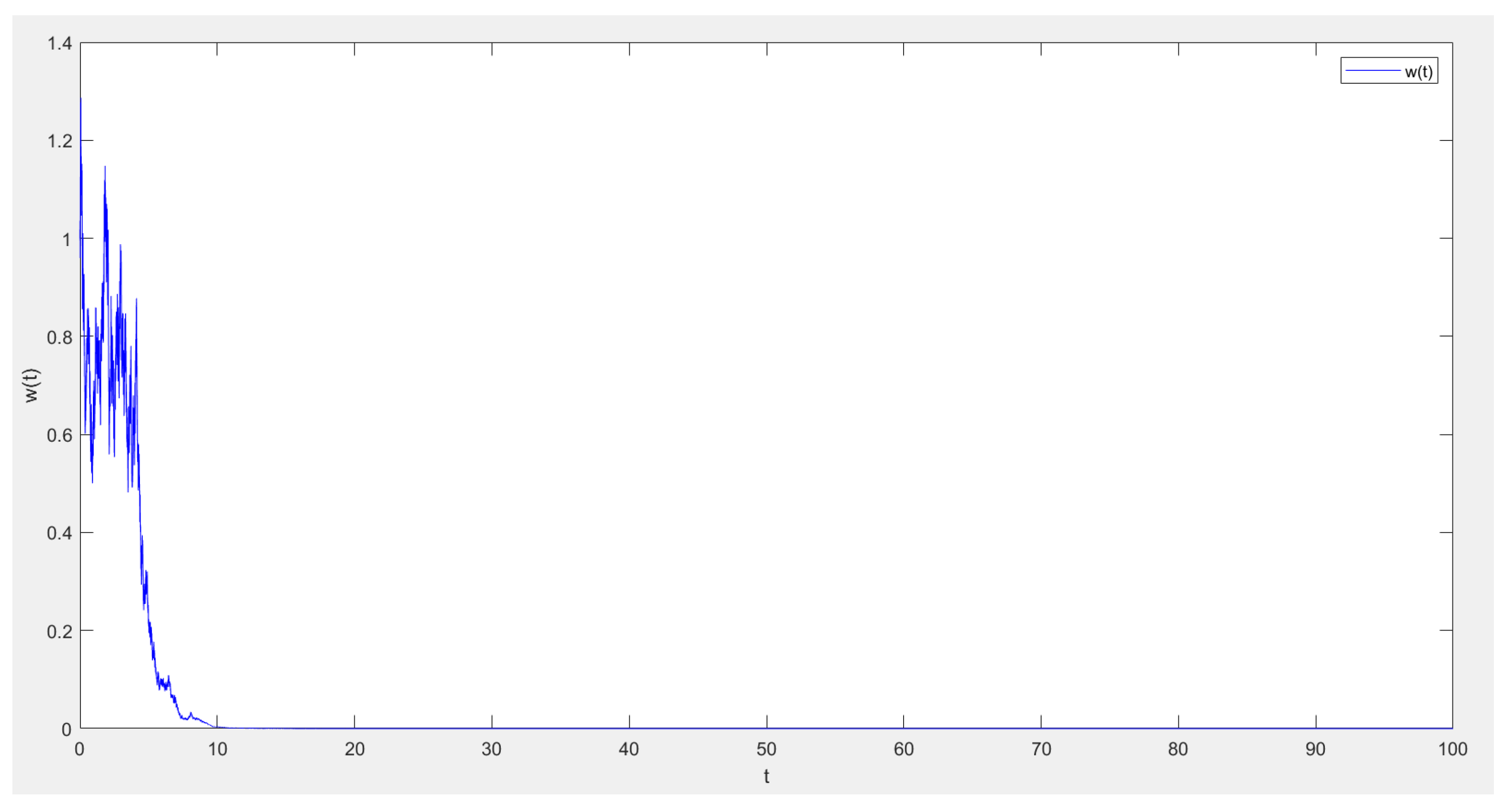Click the blue line sample in legend

coord(1373,71)
